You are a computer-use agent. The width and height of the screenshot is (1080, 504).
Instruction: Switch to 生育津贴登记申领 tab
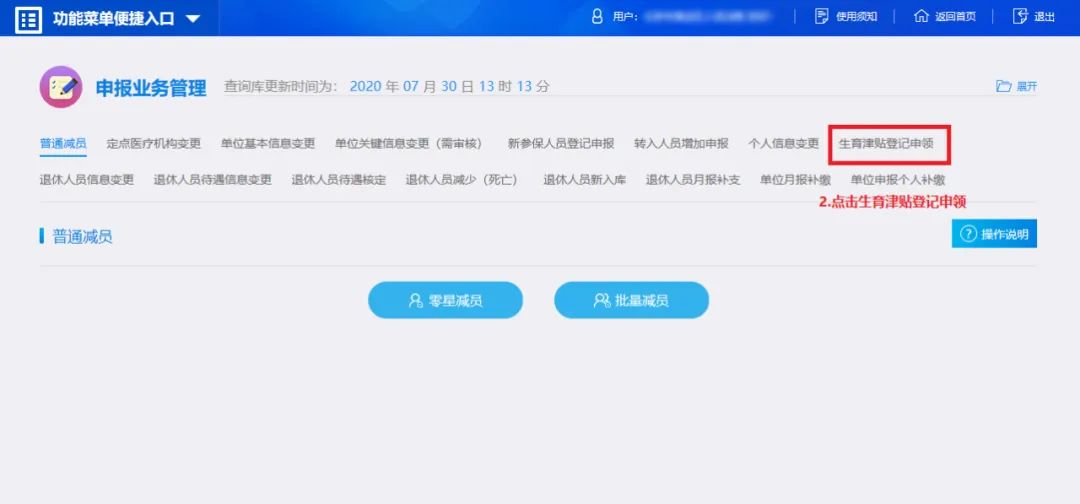pyautogui.click(x=886, y=143)
